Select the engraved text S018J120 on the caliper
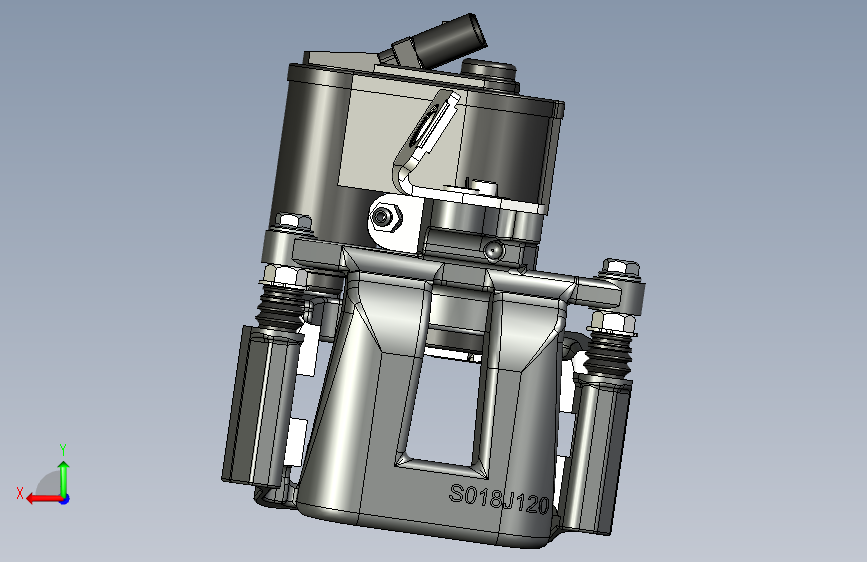Viewport: 867px width, 562px height. pyautogui.click(x=499, y=499)
